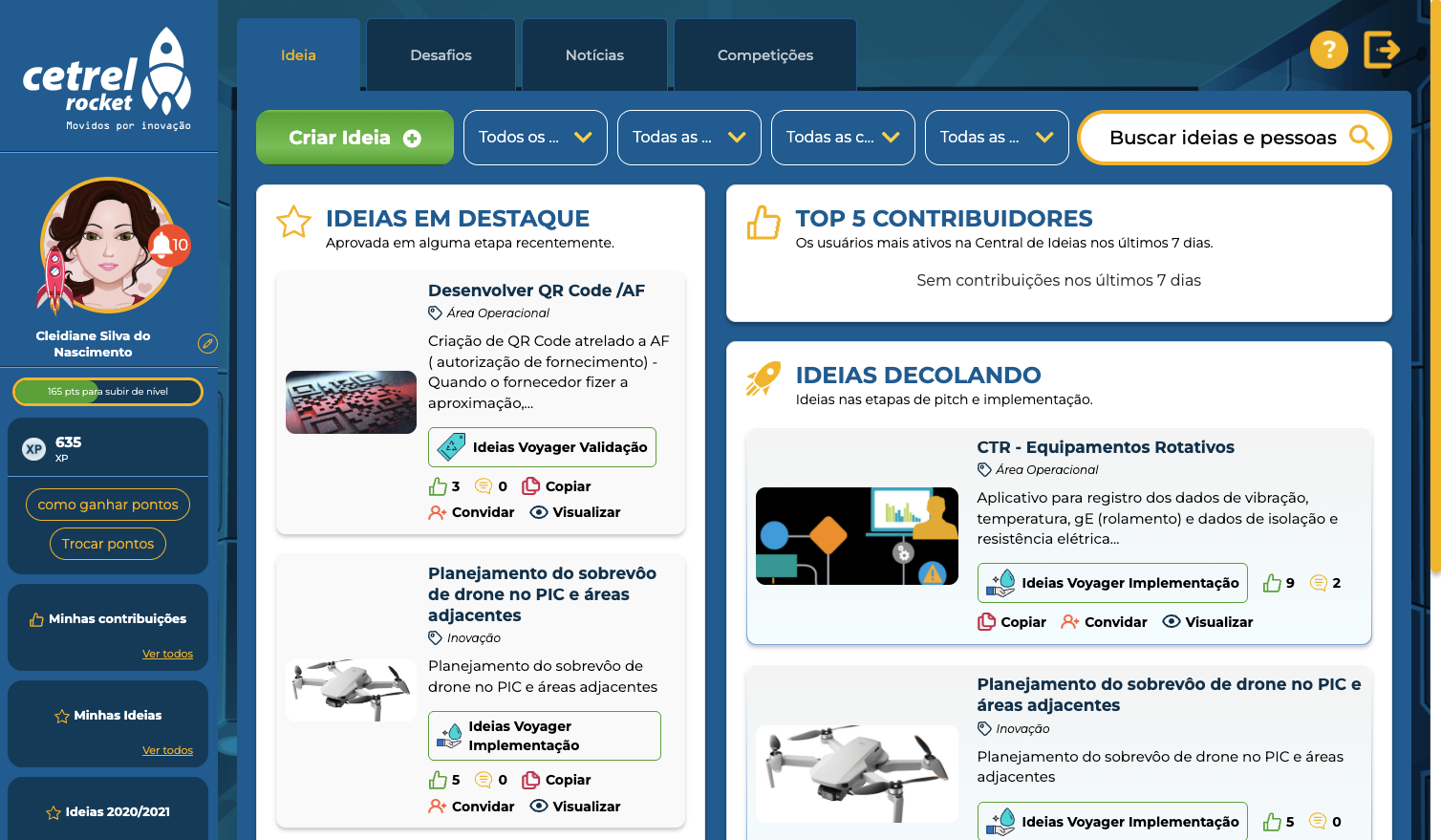Click the cetrel rocket logo

(x=107, y=78)
